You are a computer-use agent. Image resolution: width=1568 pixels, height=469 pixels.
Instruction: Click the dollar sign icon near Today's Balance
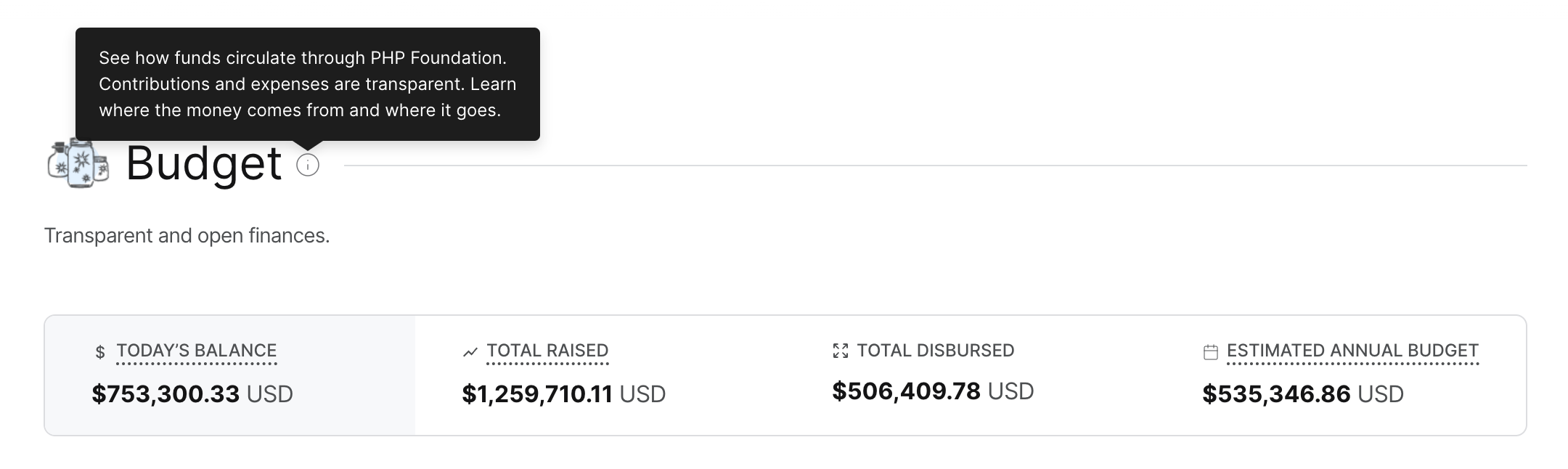tap(100, 353)
